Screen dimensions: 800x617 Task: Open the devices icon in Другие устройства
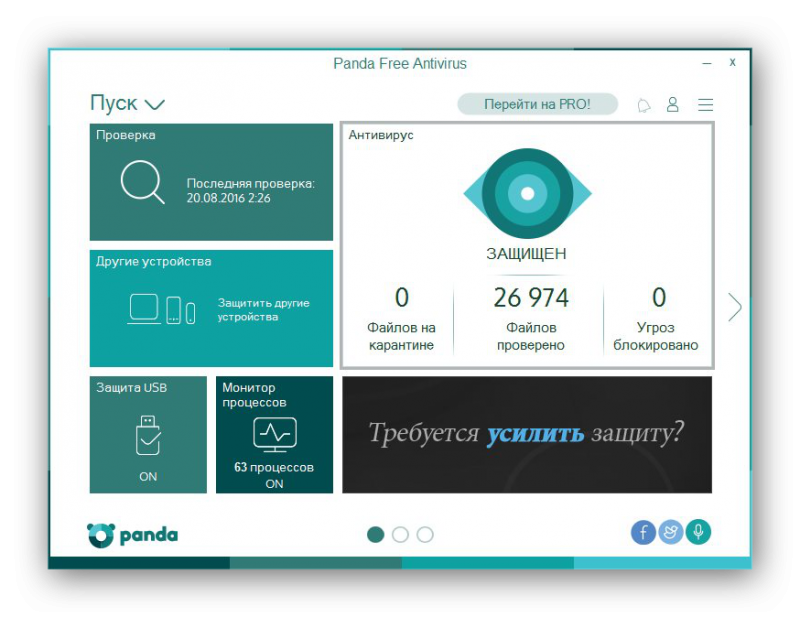point(161,309)
